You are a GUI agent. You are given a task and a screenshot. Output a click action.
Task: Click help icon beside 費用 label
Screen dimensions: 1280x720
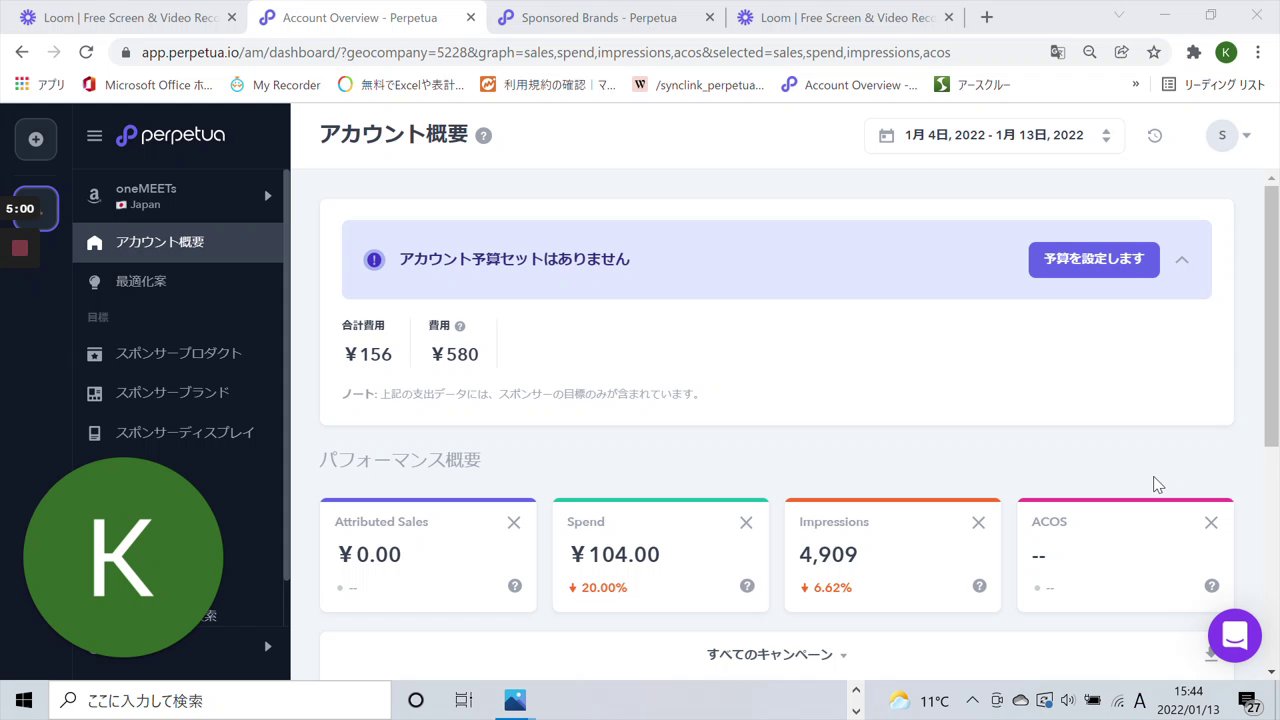pyautogui.click(x=460, y=326)
